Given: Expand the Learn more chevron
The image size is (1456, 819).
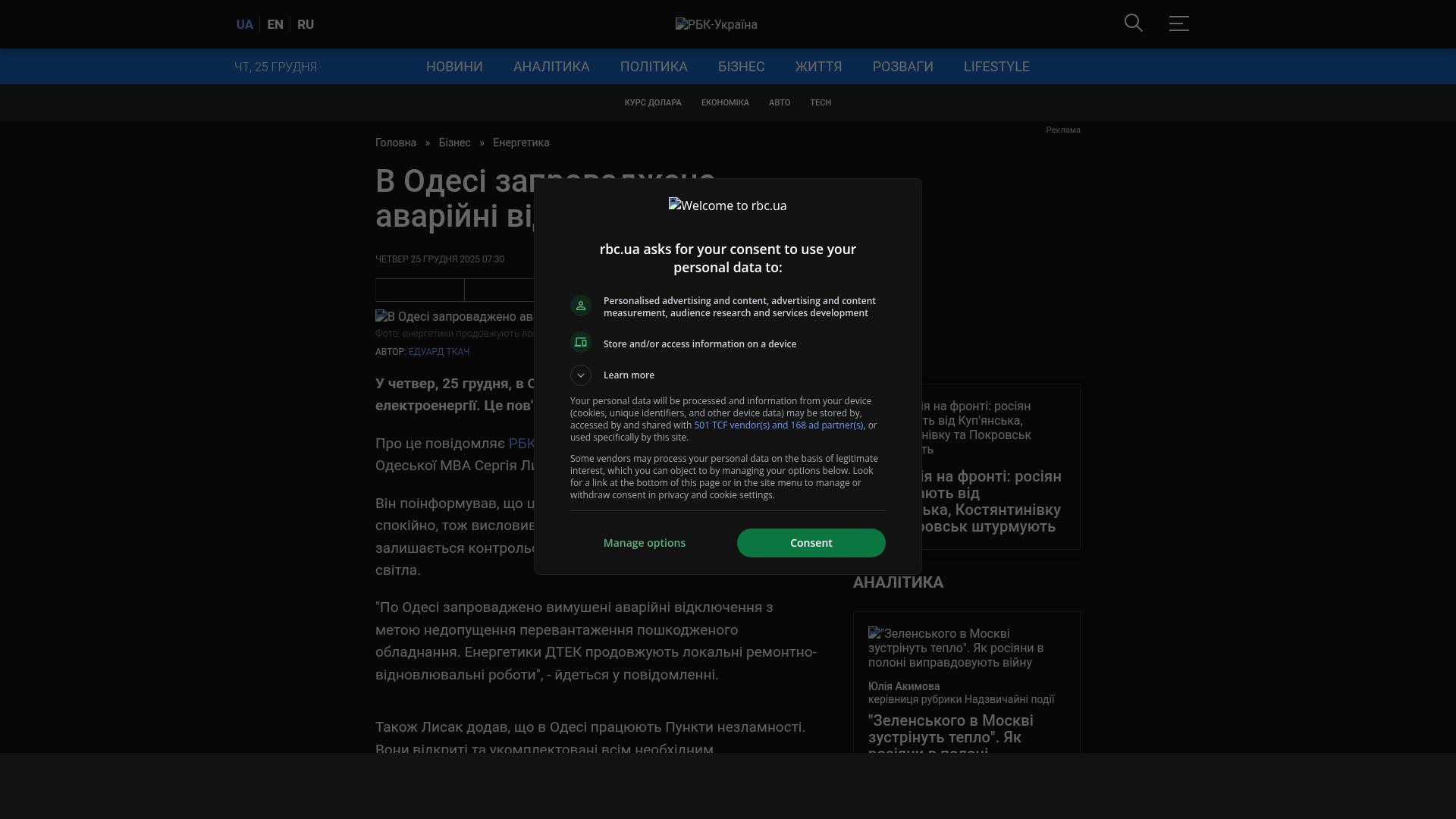Looking at the screenshot, I should [x=581, y=375].
